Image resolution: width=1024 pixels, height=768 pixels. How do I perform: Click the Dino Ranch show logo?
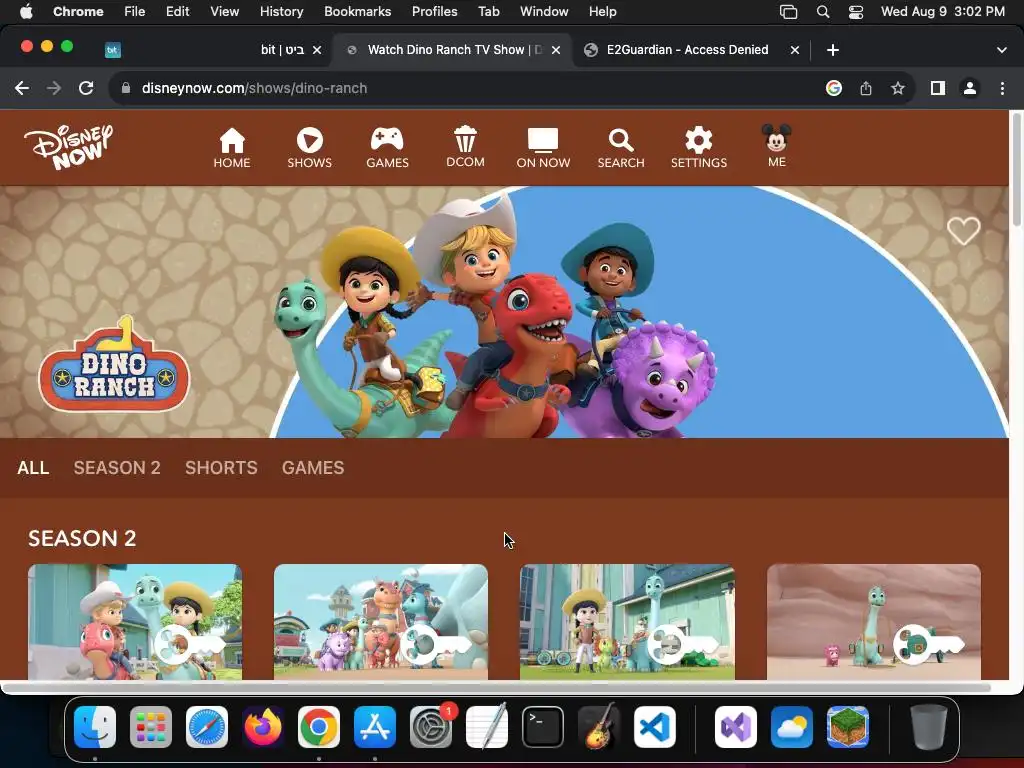(x=114, y=366)
